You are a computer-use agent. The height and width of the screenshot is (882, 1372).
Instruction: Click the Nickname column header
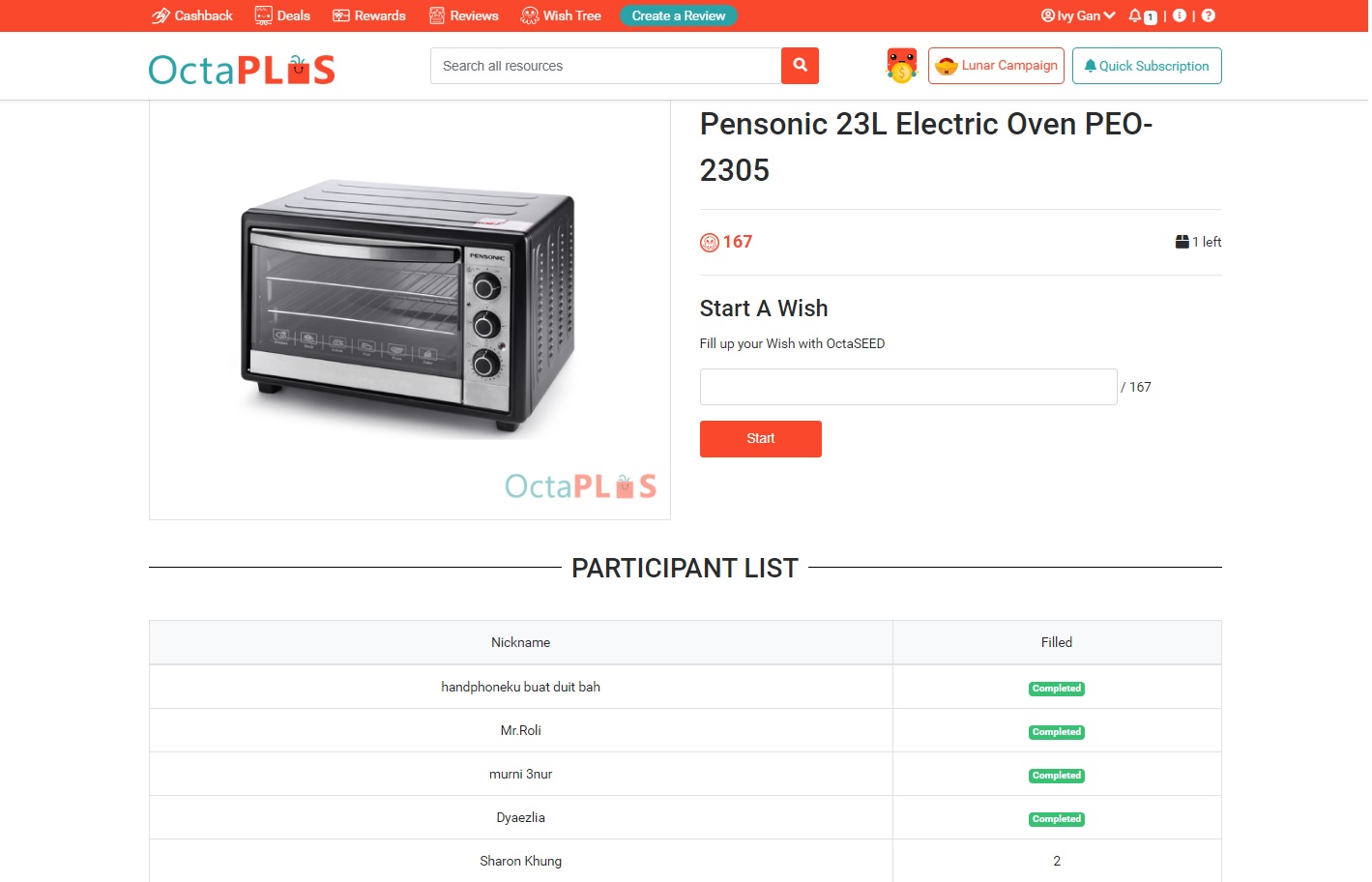point(521,642)
